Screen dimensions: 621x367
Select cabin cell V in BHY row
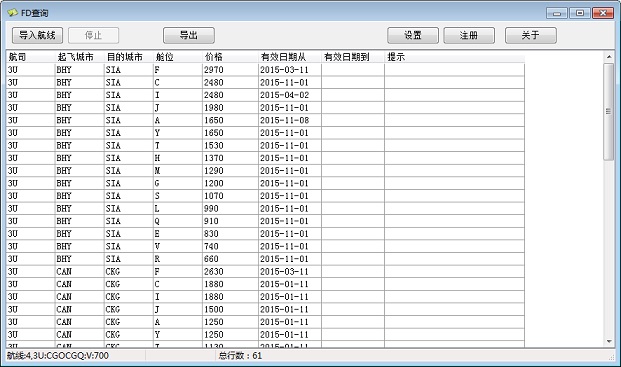pyautogui.click(x=177, y=247)
